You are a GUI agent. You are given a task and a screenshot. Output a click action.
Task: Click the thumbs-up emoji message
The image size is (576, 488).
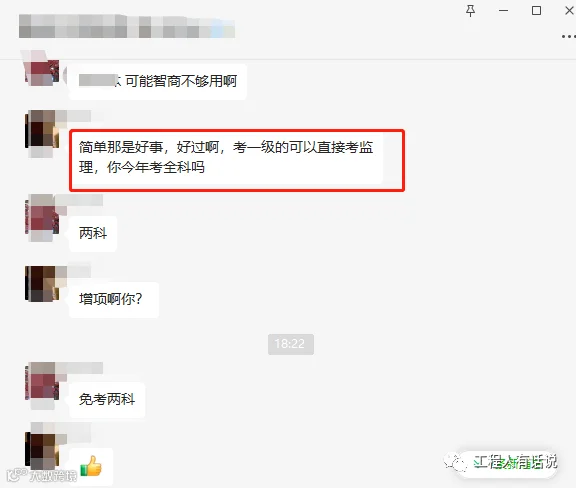[91, 466]
